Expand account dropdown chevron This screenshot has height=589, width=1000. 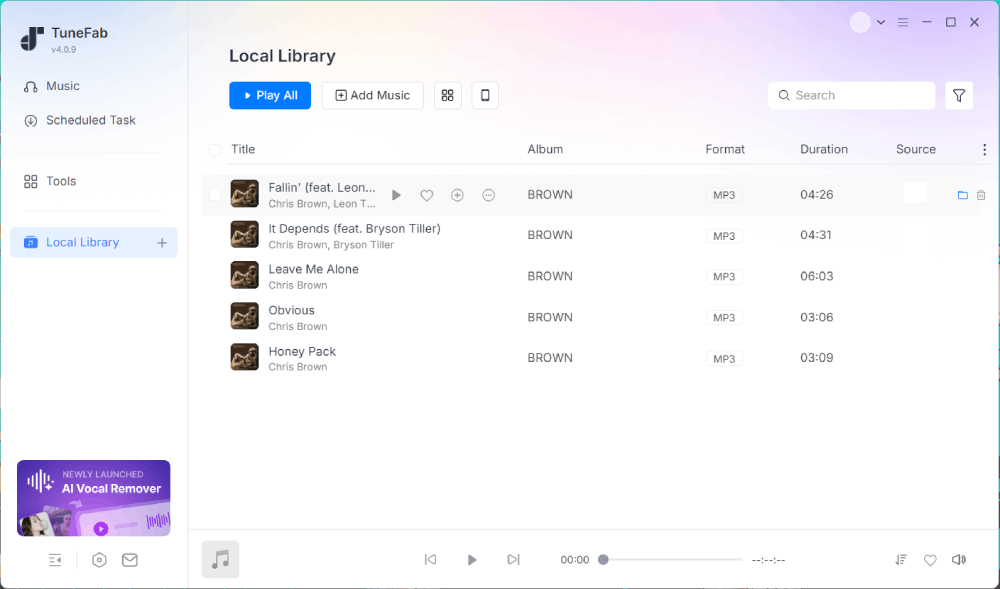coord(881,22)
